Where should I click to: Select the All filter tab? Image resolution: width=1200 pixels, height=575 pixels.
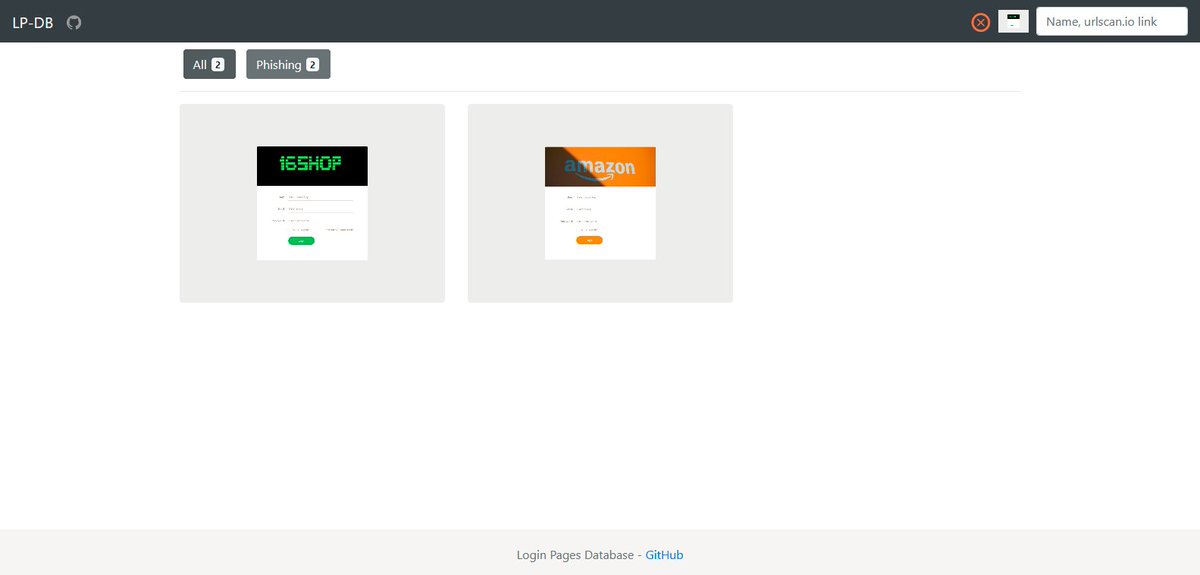tap(209, 64)
